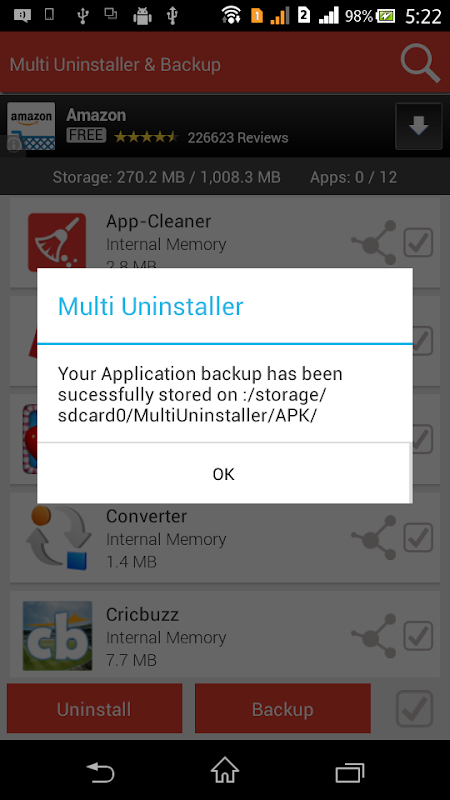Image resolution: width=450 pixels, height=800 pixels.
Task: Tap the ad info icon near Amazon
Action: pos(14,145)
